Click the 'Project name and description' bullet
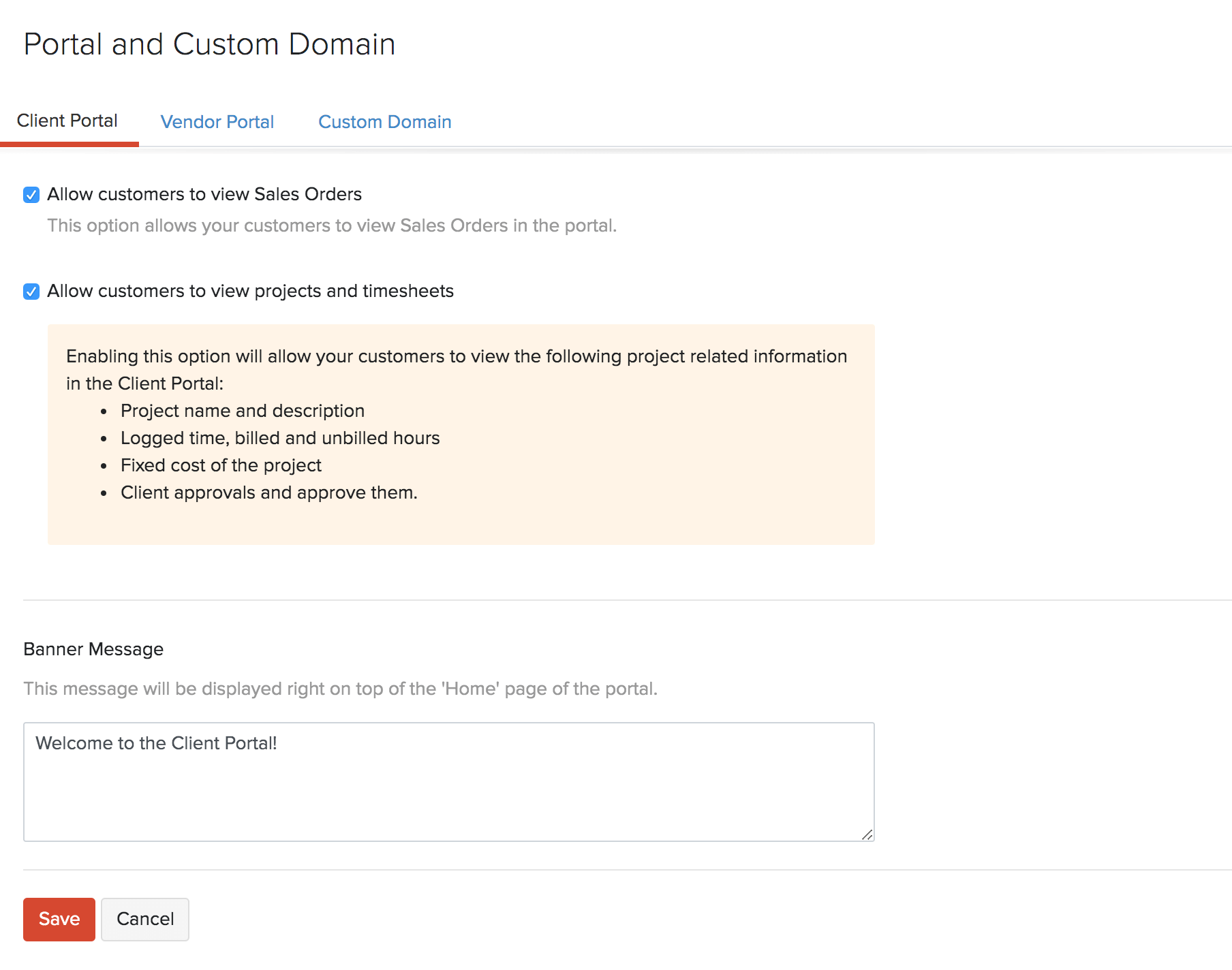1232x970 pixels. 242,411
